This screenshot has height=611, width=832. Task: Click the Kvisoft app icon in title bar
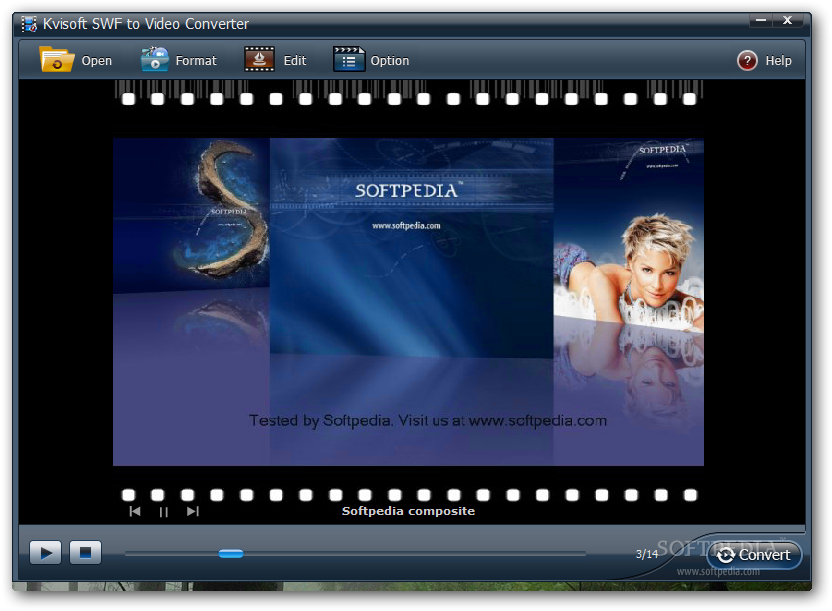(x=29, y=24)
